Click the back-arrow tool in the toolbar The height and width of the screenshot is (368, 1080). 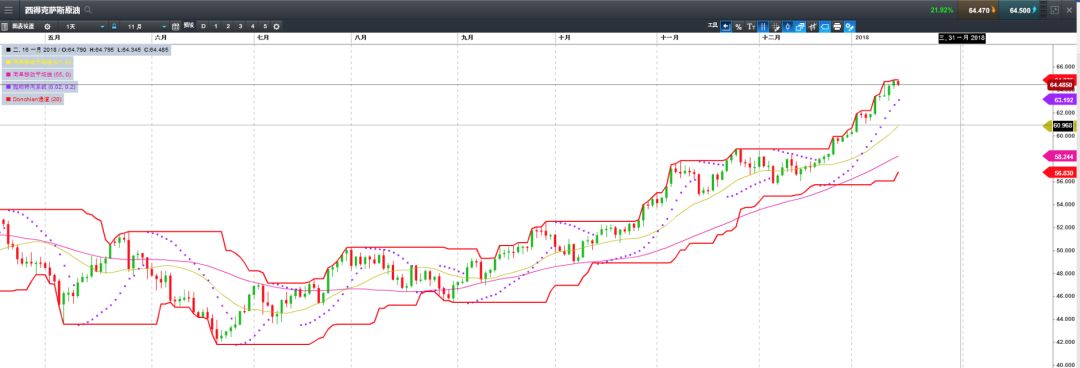coord(726,26)
